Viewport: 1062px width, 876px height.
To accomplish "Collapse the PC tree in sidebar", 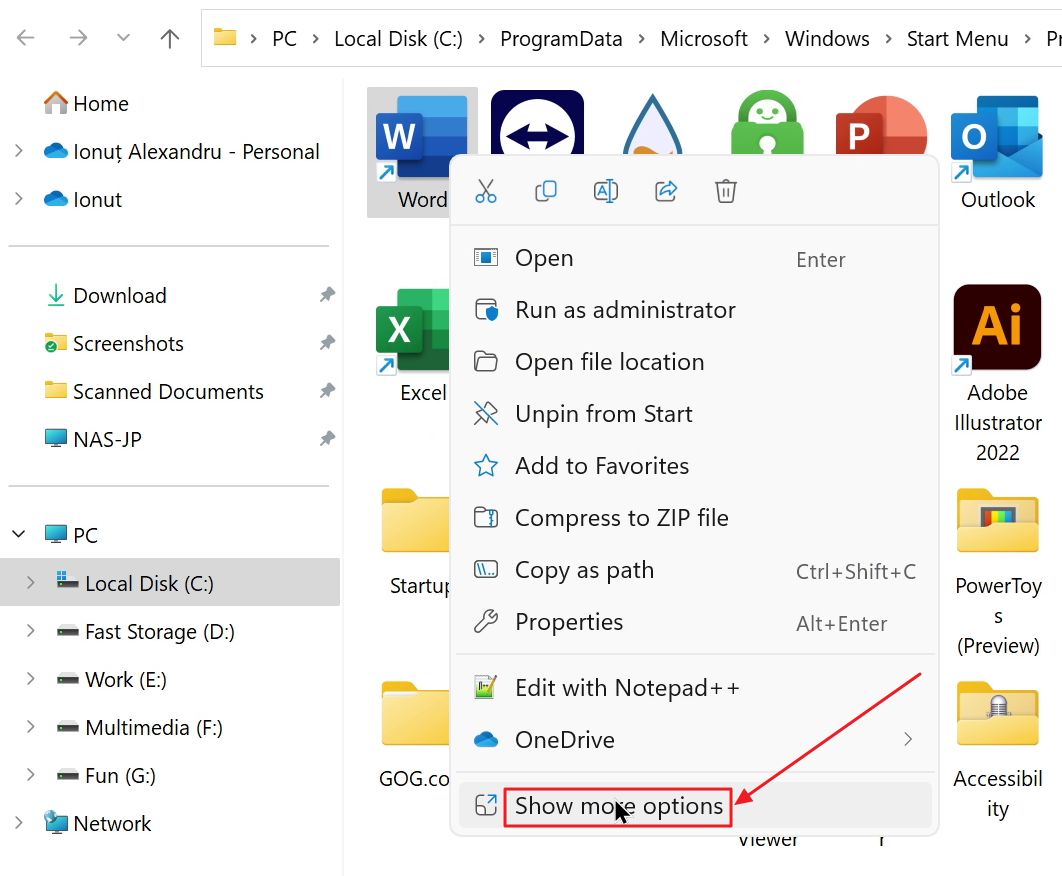I will [18, 534].
